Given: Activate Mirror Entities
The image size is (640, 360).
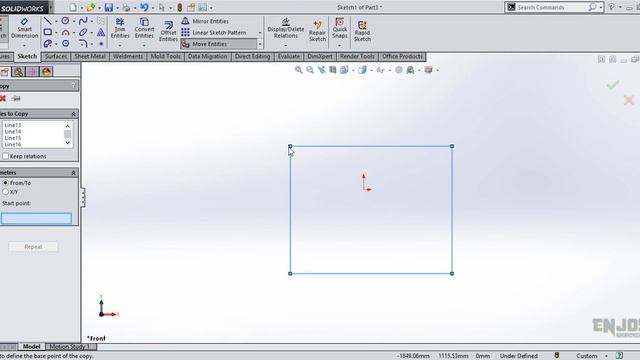Looking at the screenshot, I should [205, 21].
